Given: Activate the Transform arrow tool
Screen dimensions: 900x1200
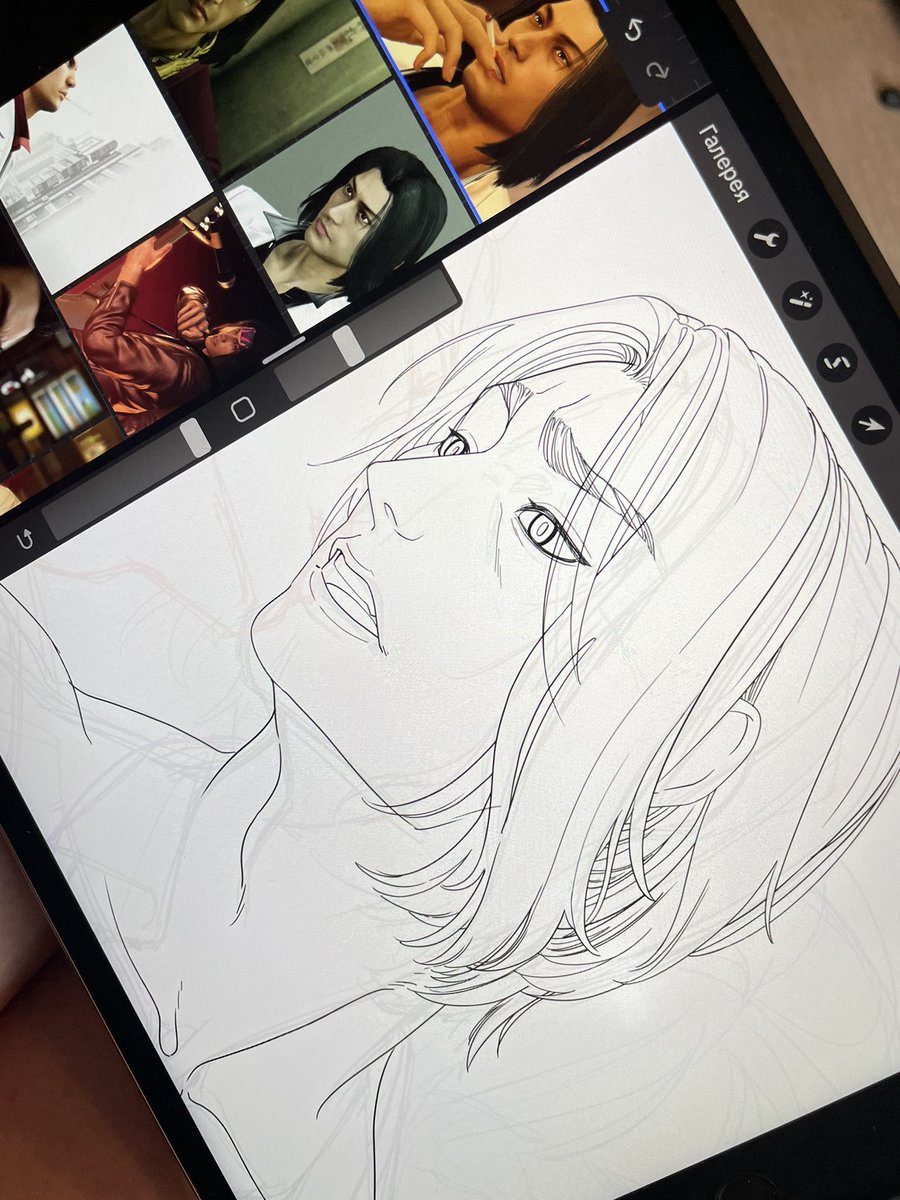Looking at the screenshot, I should [x=871, y=424].
